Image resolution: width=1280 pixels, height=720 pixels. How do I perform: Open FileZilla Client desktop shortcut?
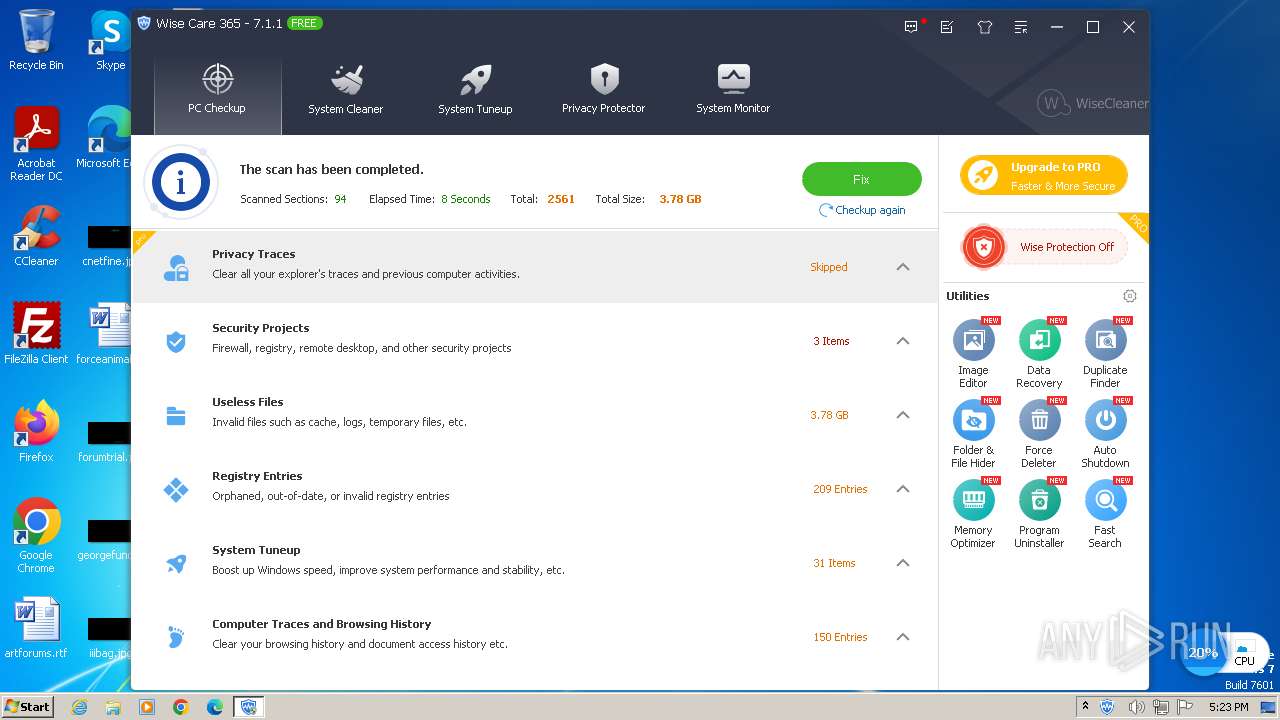click(x=36, y=334)
